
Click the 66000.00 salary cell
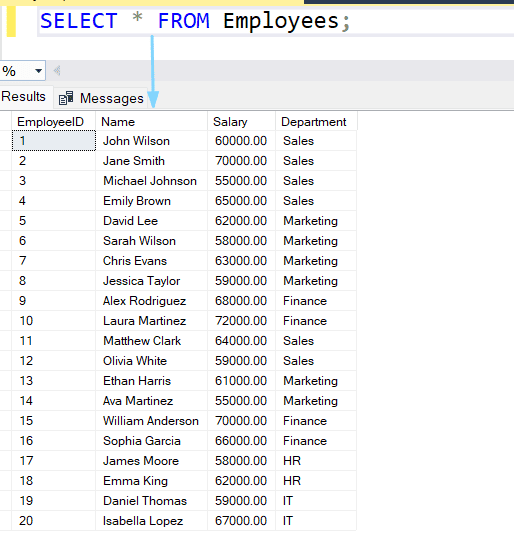(242, 441)
